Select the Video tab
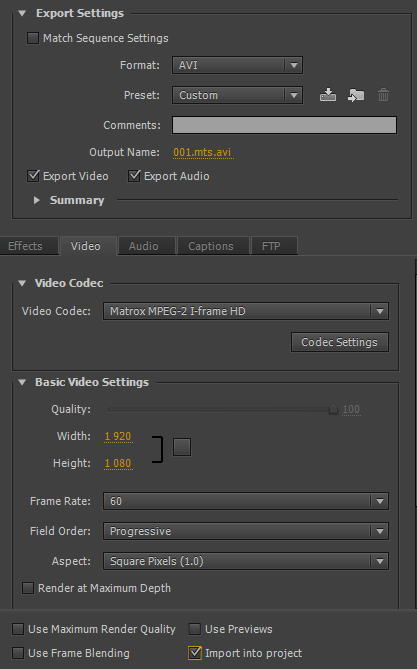Screen dimensions: 417x669 point(88,246)
